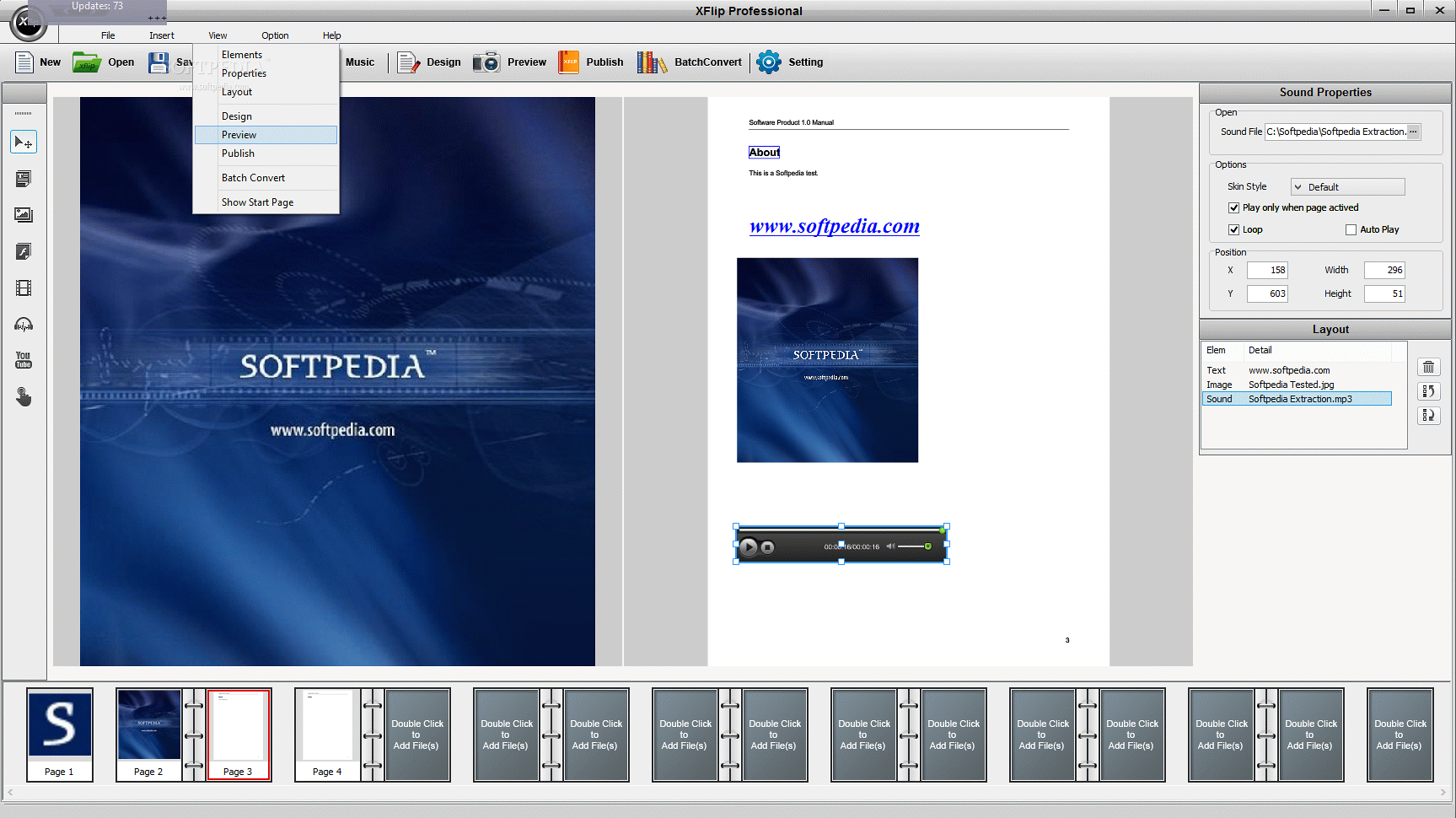Enable the Auto Play checkbox
The image size is (1456, 818).
click(1351, 229)
